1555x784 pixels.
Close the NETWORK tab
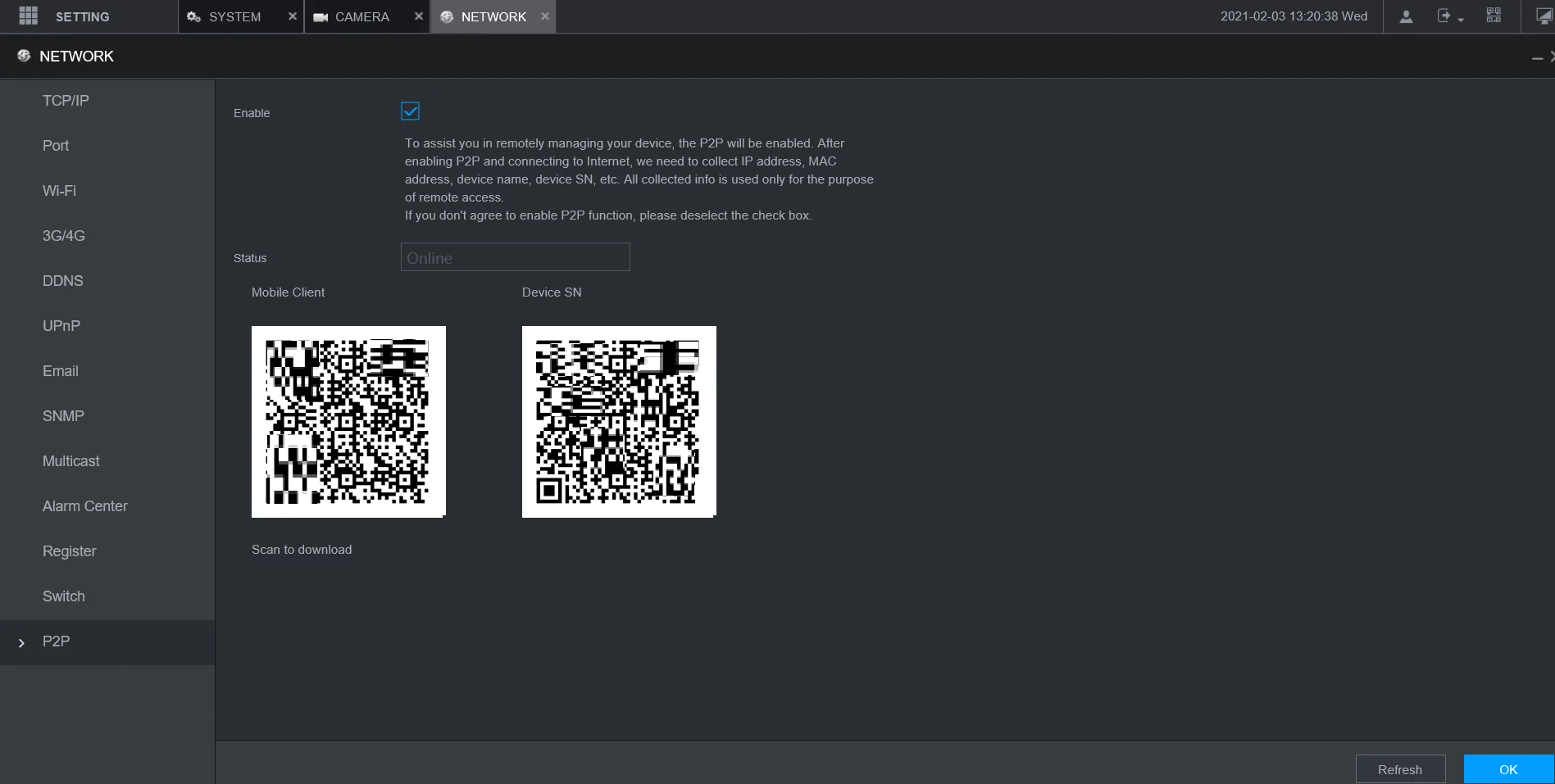click(x=545, y=16)
